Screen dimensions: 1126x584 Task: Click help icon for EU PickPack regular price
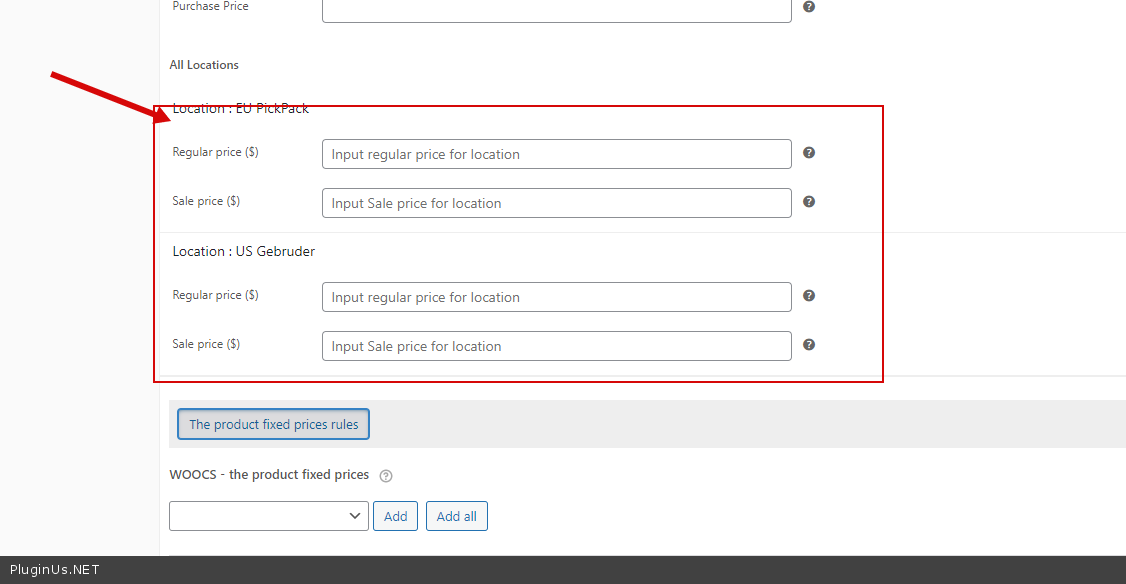[x=809, y=153]
